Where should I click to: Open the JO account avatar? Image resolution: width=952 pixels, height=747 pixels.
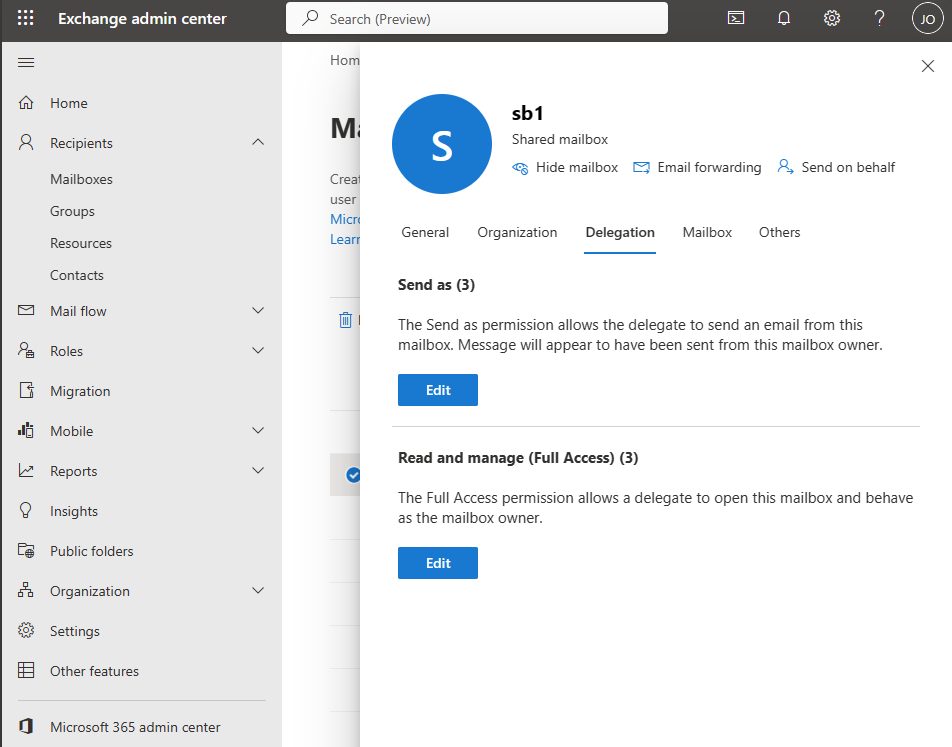click(927, 18)
